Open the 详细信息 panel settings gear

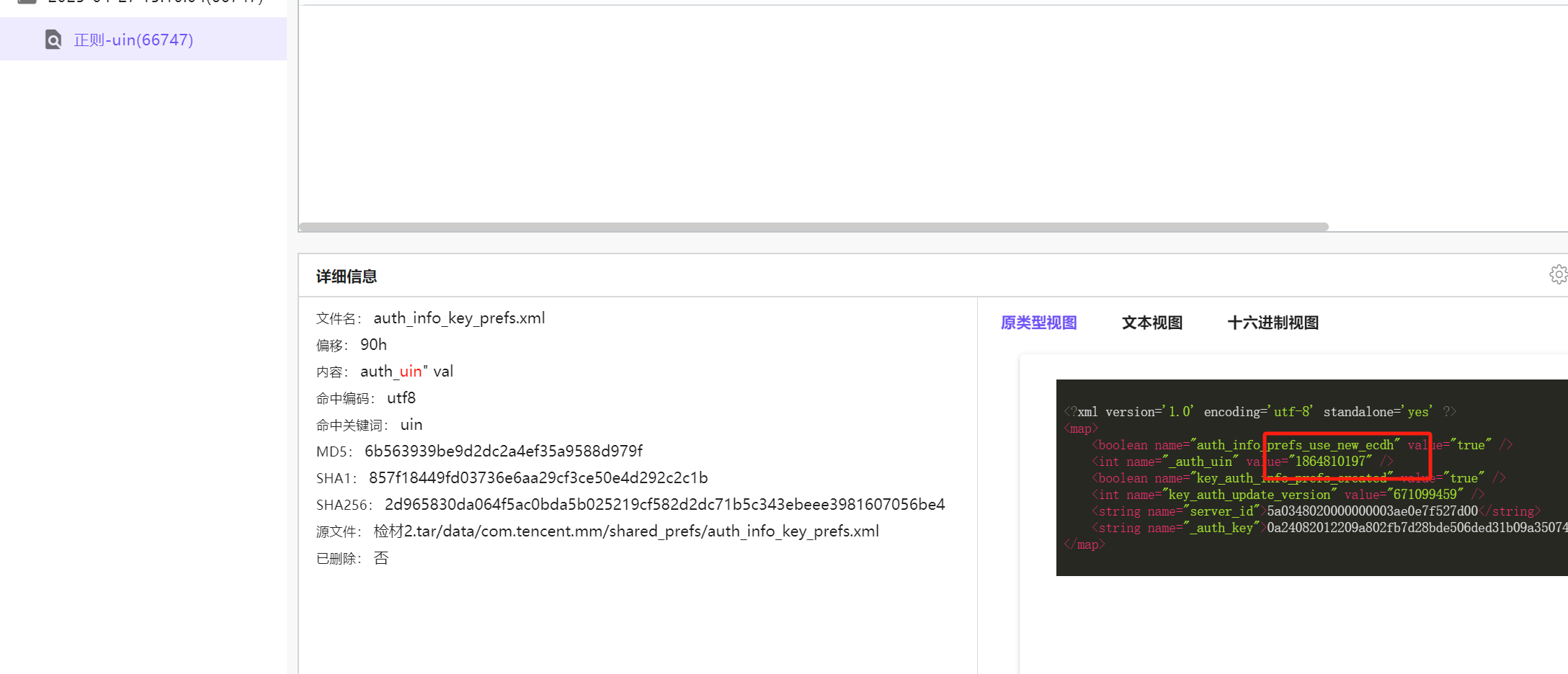1558,274
